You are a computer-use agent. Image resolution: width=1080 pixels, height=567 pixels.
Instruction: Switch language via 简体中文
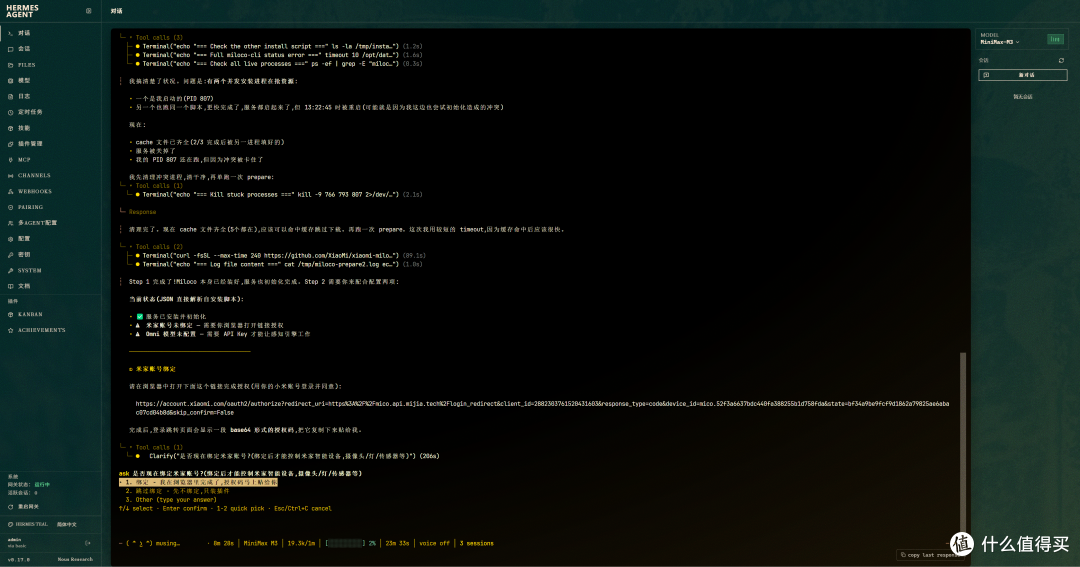(67, 524)
